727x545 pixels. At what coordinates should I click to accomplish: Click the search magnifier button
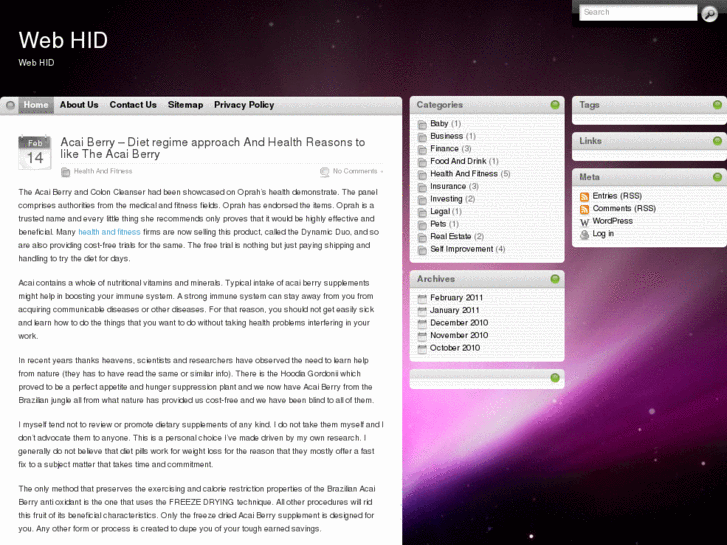(709, 13)
